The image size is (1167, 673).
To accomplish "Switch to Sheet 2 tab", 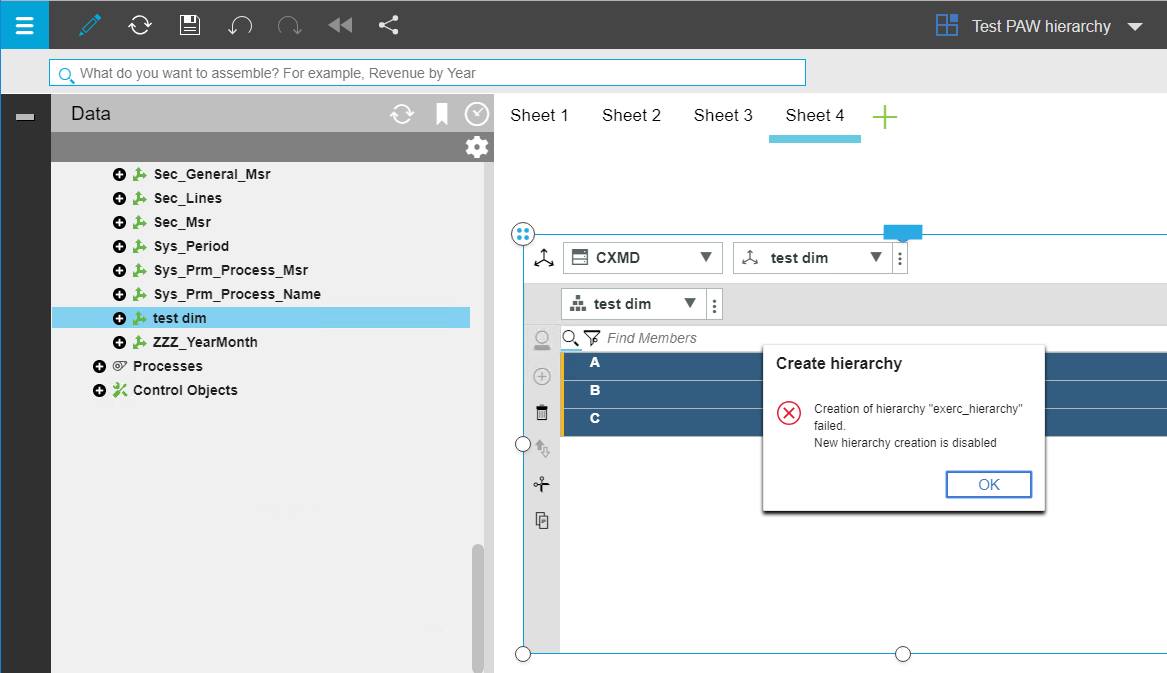I will pyautogui.click(x=631, y=115).
